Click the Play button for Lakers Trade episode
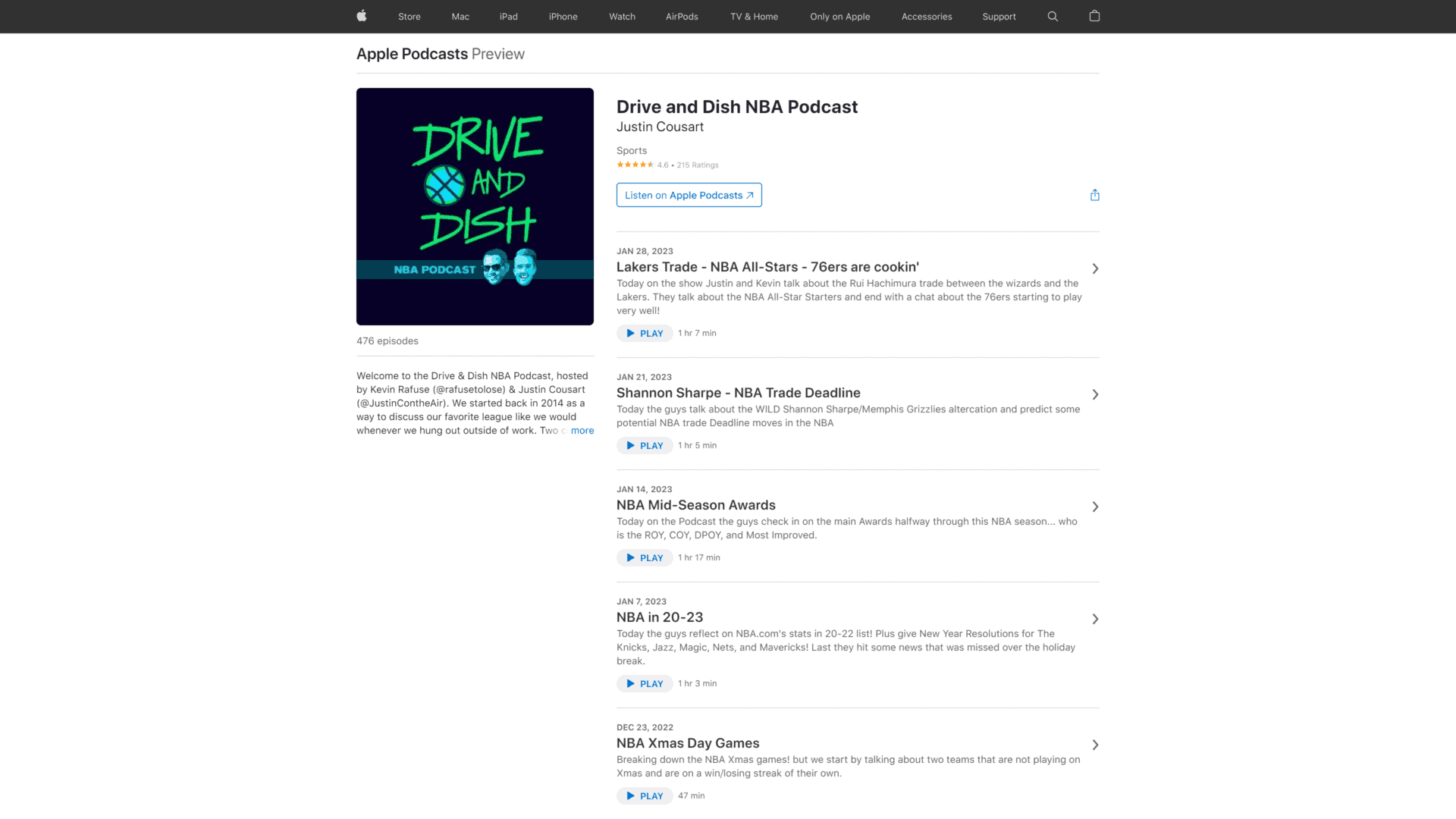 [x=644, y=333]
